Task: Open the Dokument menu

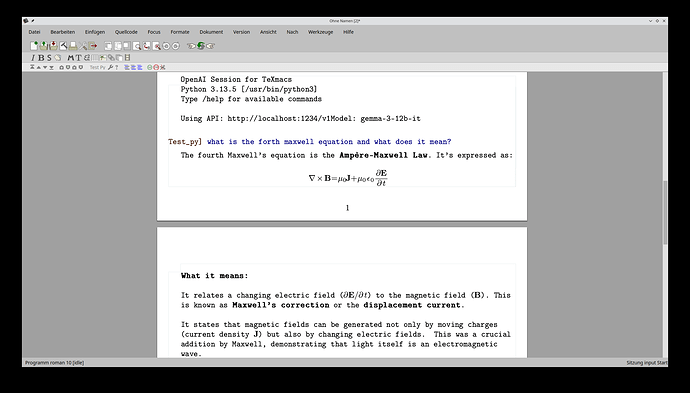Action: click(211, 32)
